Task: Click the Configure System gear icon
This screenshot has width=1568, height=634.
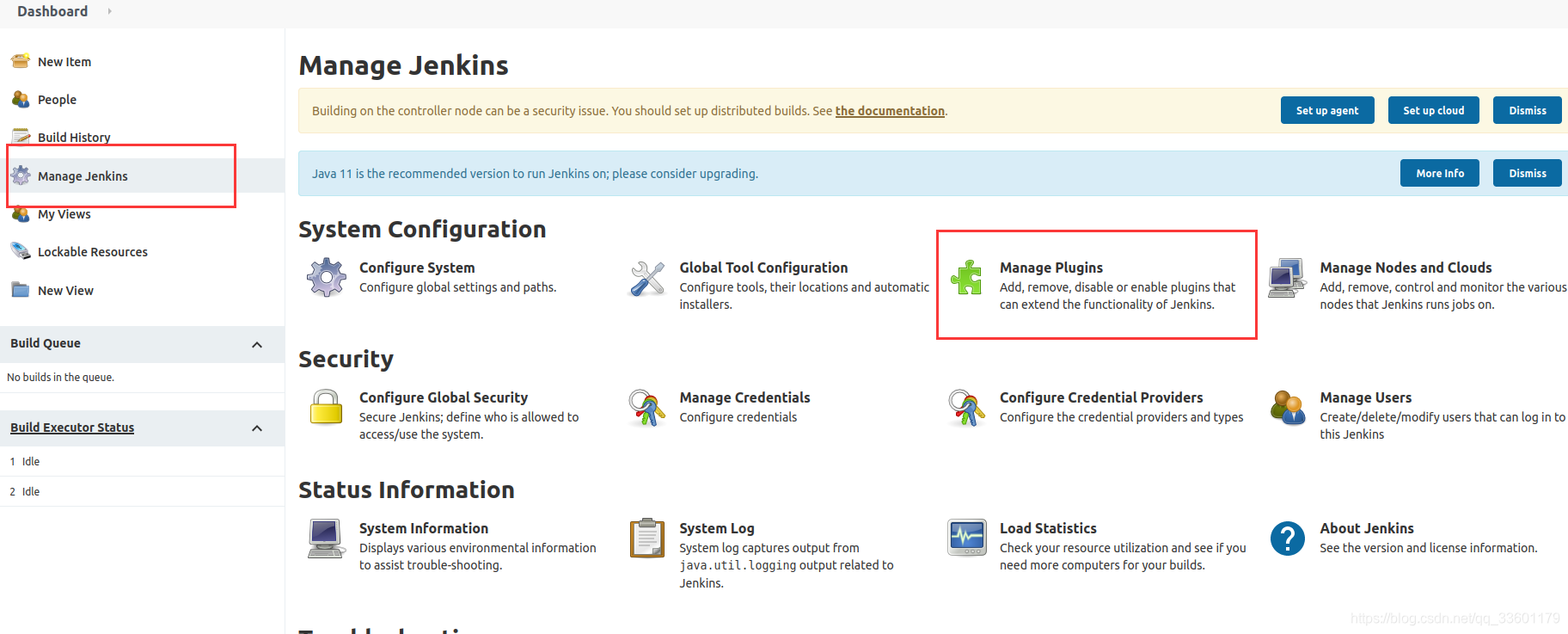Action: (x=327, y=277)
